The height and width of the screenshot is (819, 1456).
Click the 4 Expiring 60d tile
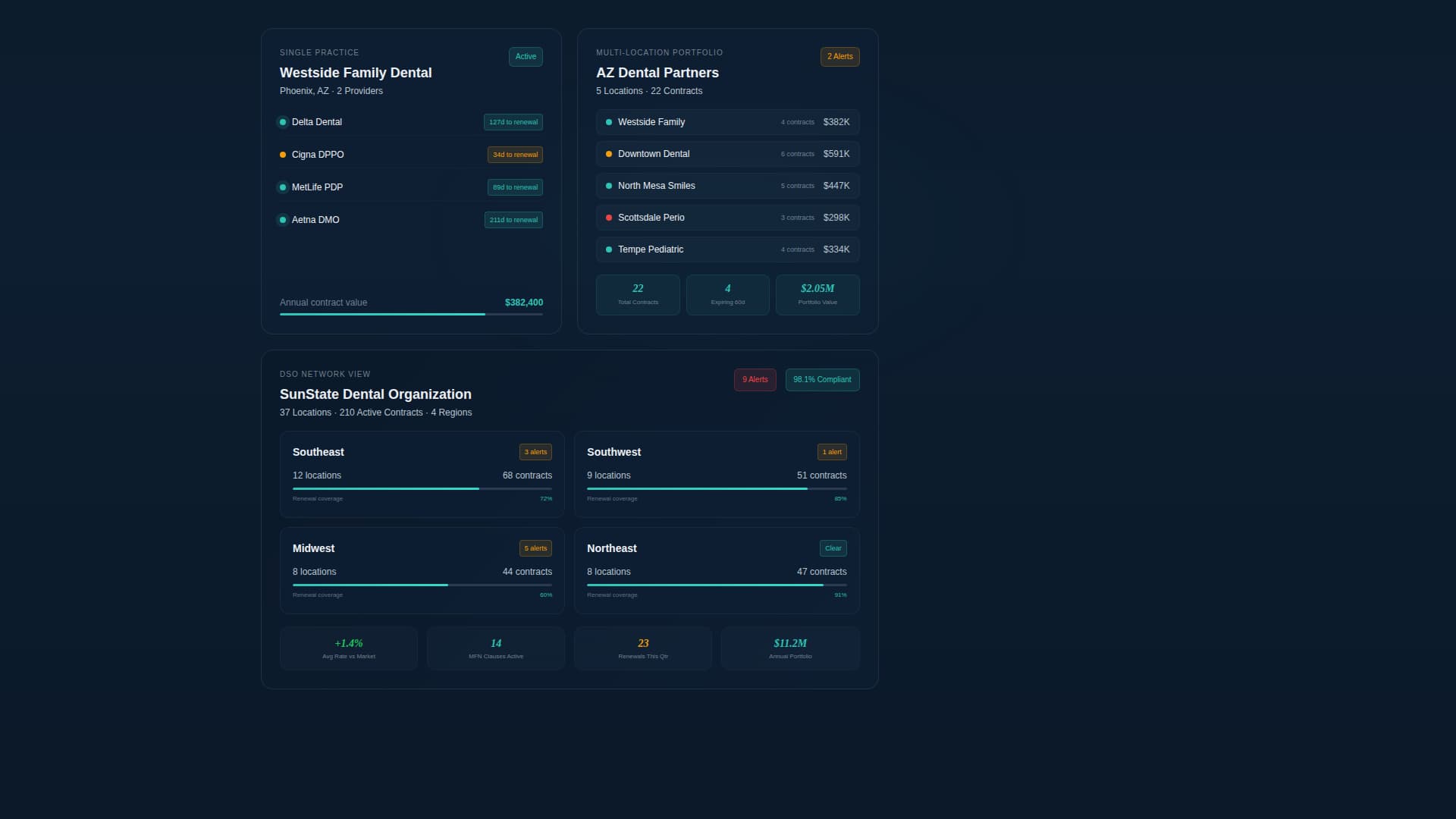click(x=728, y=295)
